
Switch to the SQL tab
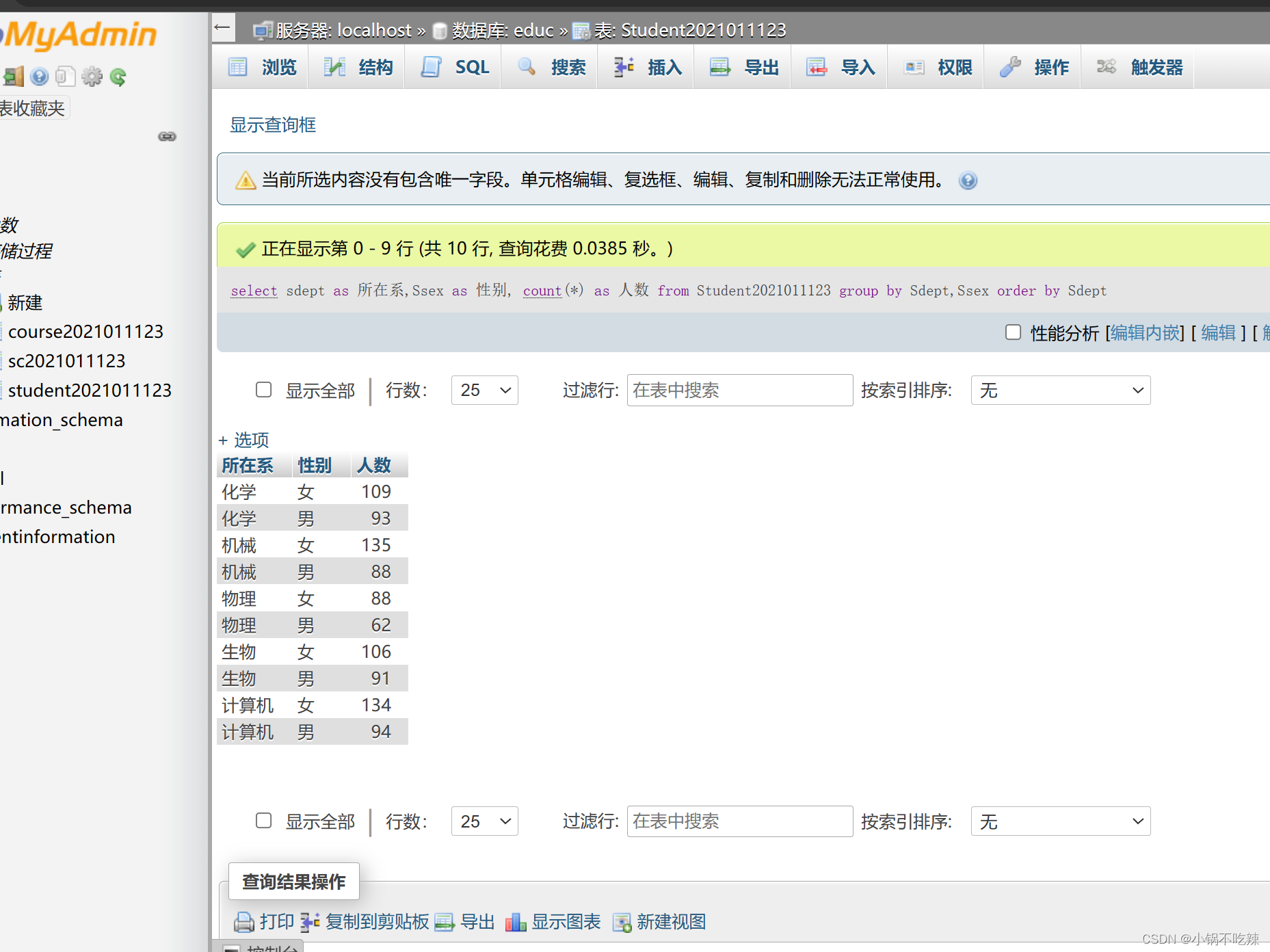pos(453,66)
